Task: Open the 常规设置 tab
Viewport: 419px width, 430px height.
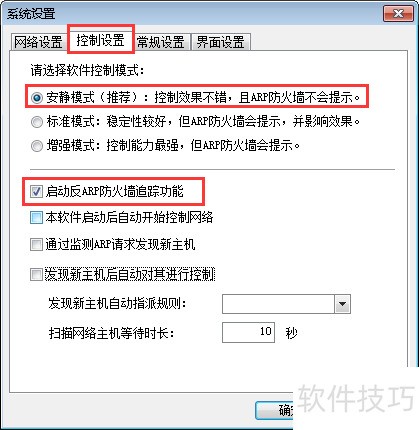Action: (x=161, y=42)
